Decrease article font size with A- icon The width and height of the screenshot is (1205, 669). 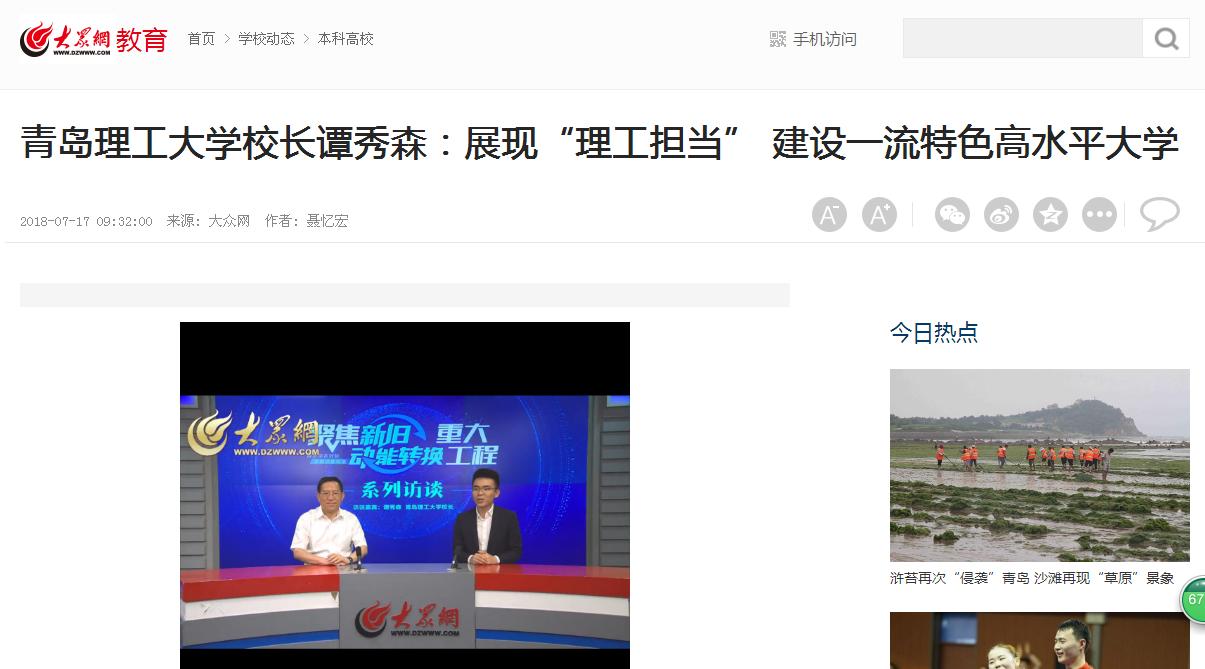coord(829,215)
